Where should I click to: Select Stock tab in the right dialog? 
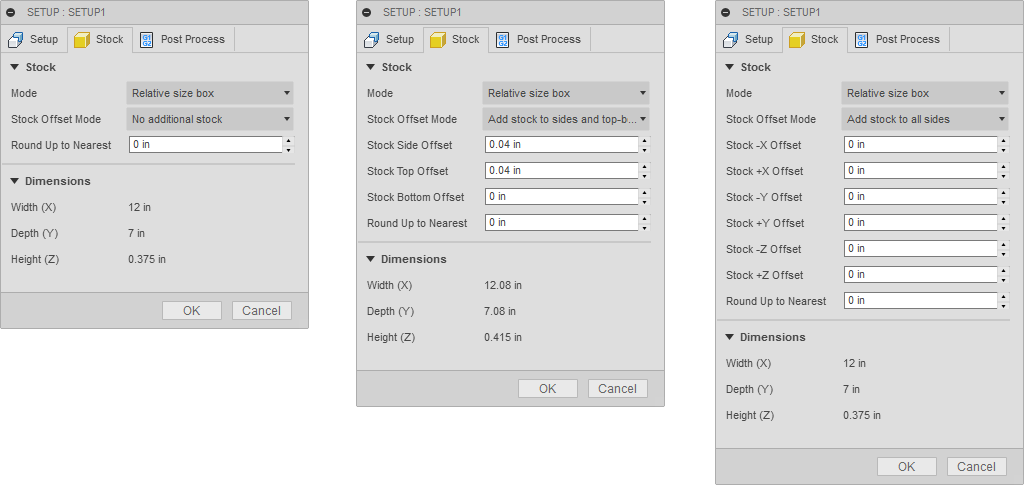click(x=815, y=39)
